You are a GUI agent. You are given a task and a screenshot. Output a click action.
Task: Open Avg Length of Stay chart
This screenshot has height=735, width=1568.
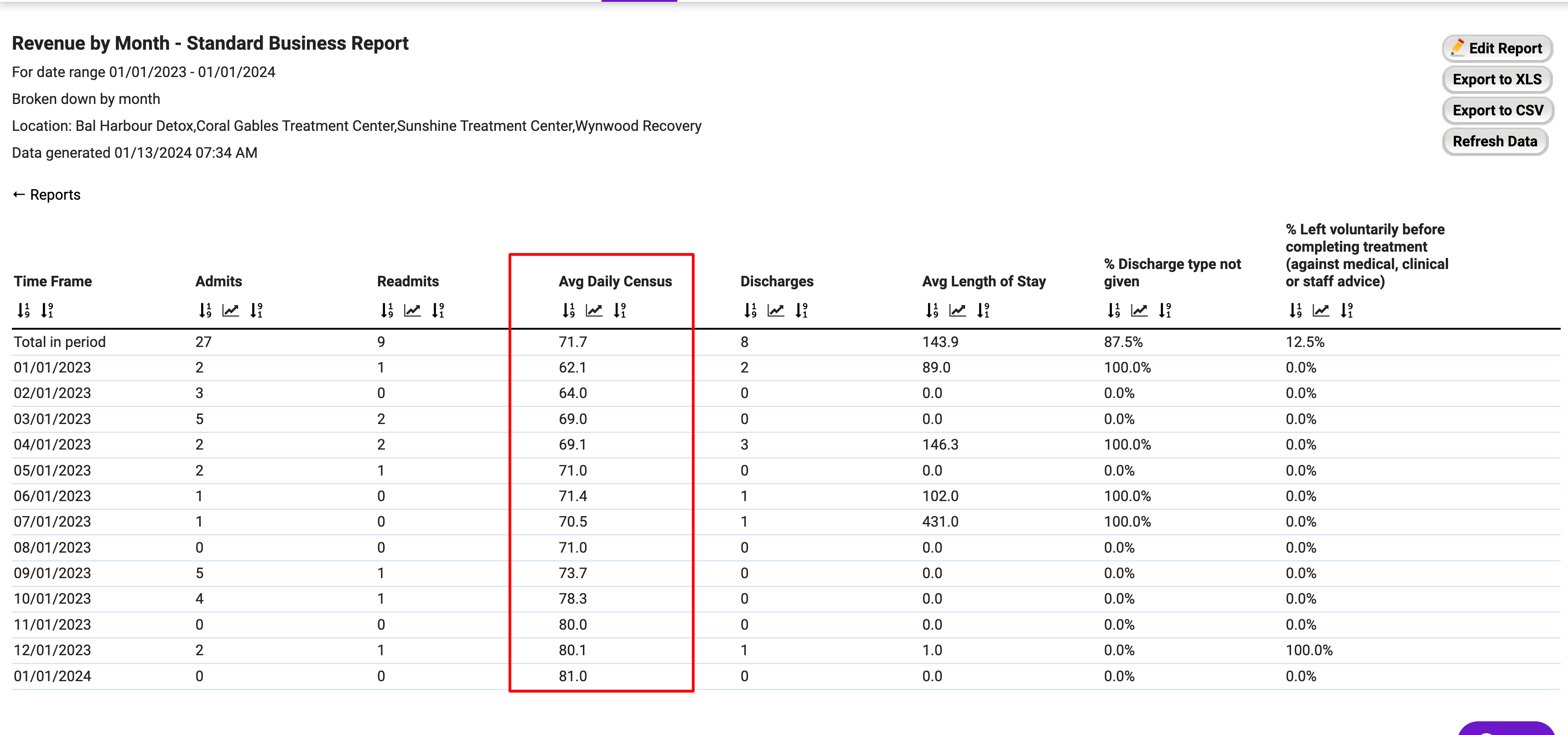coord(957,311)
